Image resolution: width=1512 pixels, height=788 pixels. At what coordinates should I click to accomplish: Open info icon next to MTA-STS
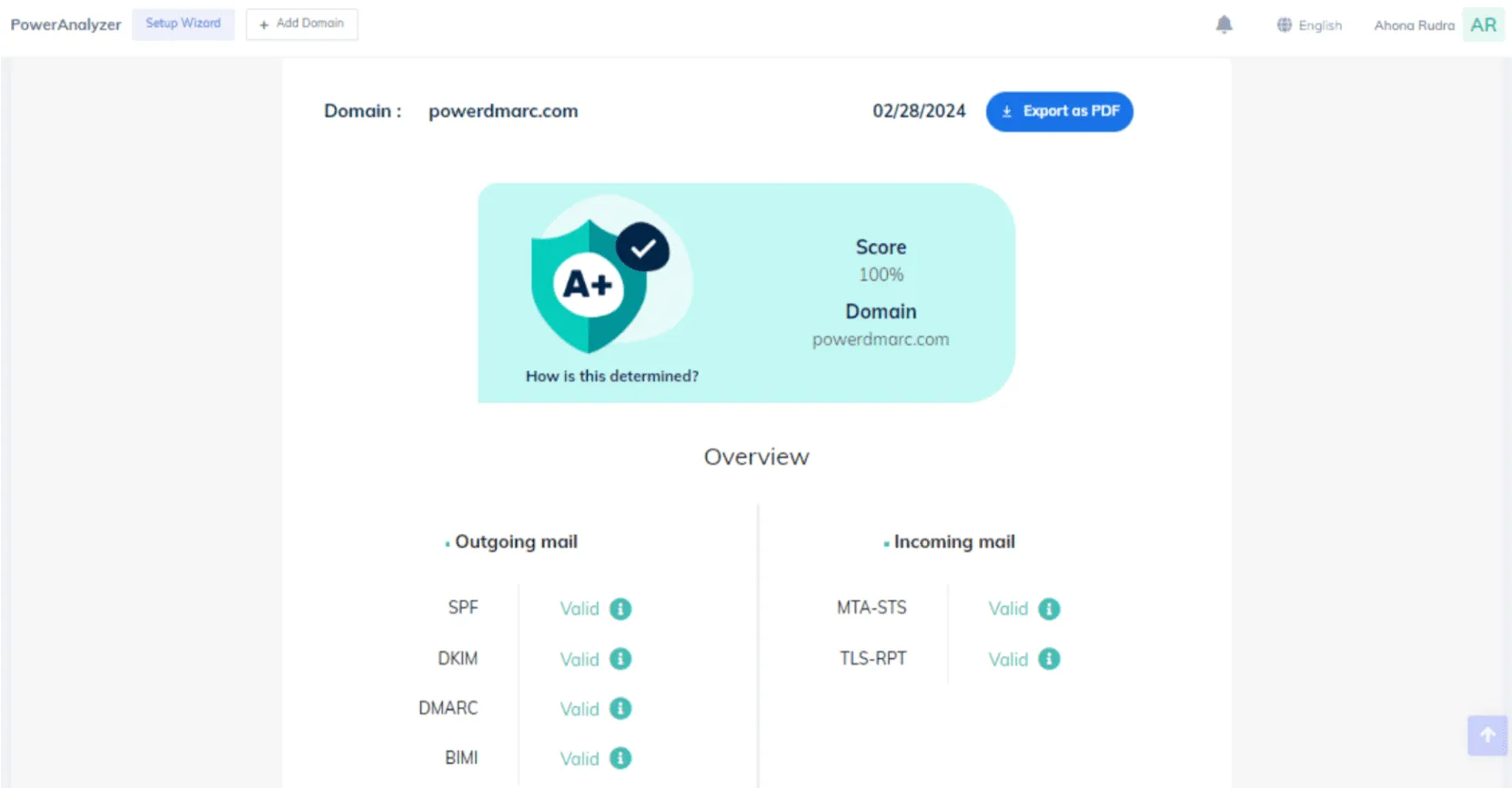1049,609
